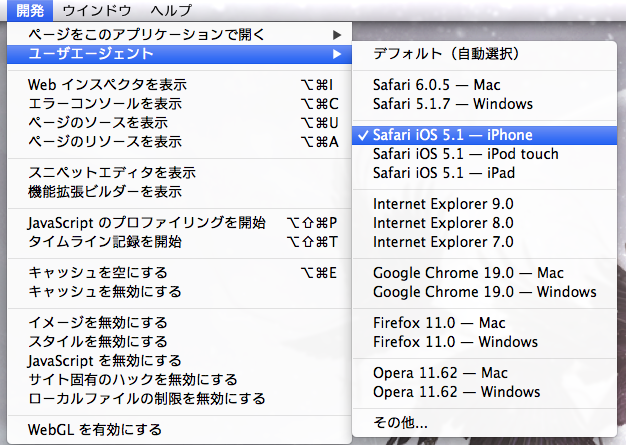
Task: Toggle WebGL を有効にする
Action: coord(179,430)
